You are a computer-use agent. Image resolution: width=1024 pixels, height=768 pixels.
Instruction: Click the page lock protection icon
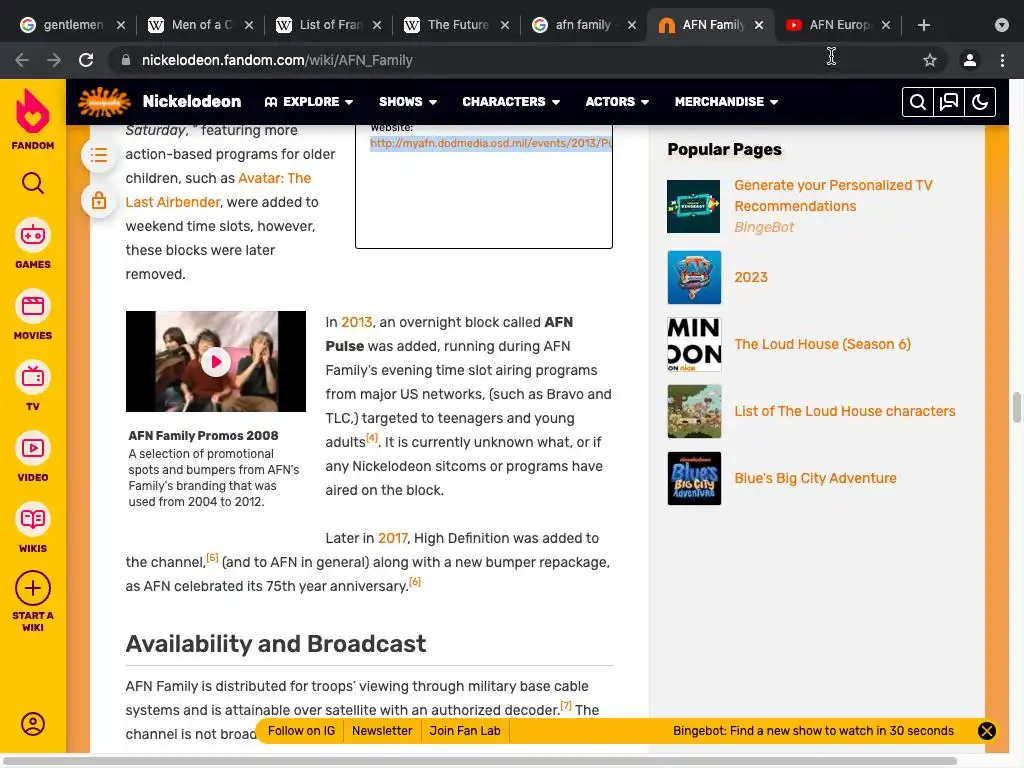[99, 200]
